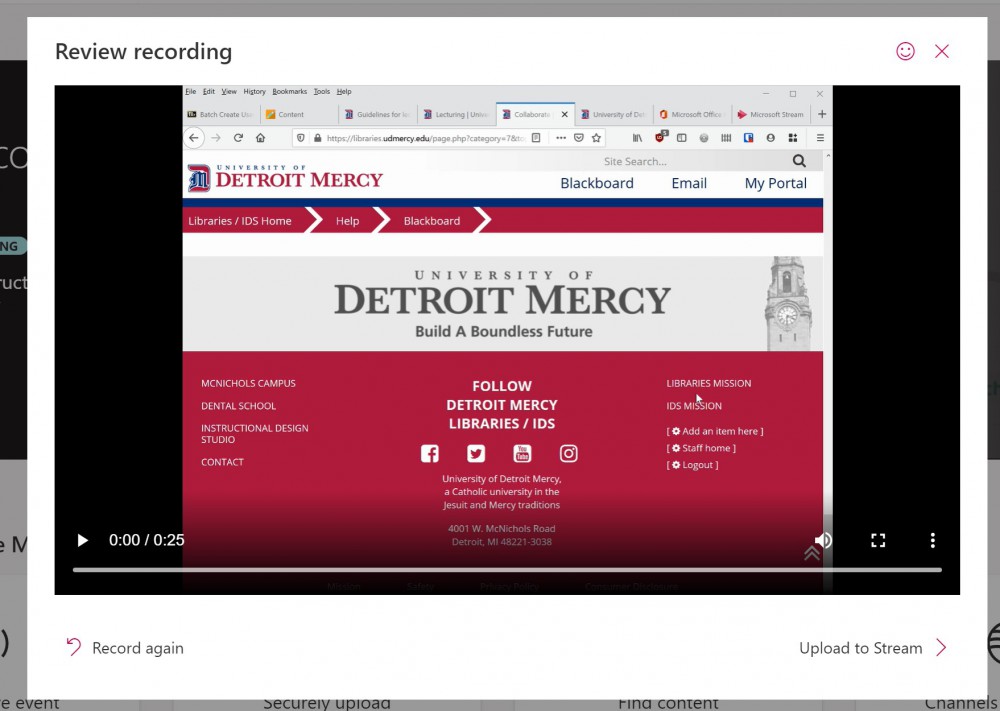
Task: Click the browser address bar
Action: (430, 137)
